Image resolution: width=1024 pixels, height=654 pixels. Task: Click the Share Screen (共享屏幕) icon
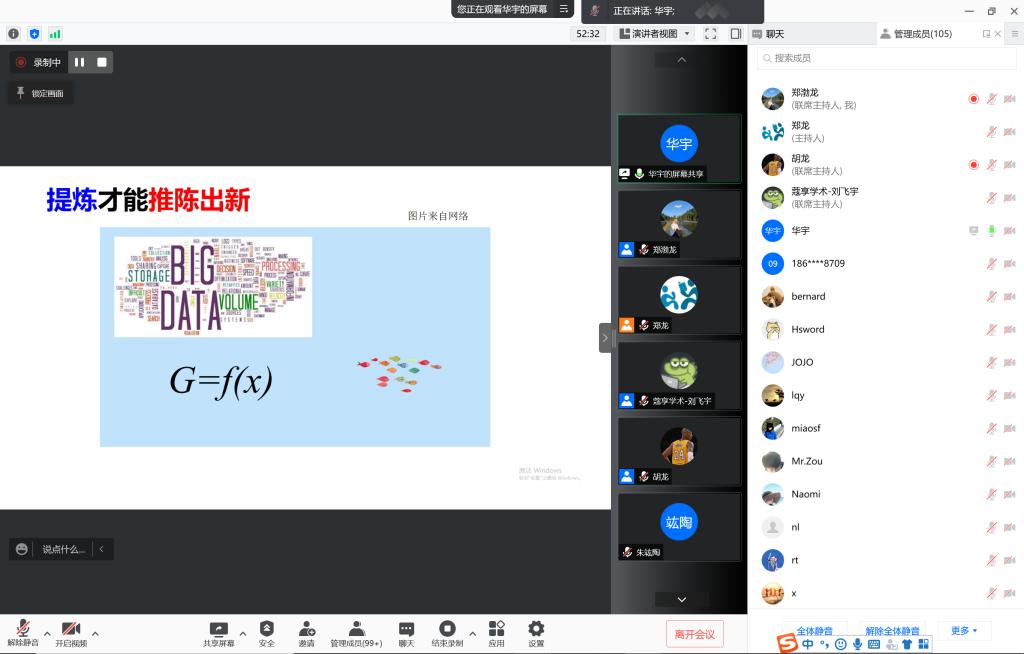218,629
